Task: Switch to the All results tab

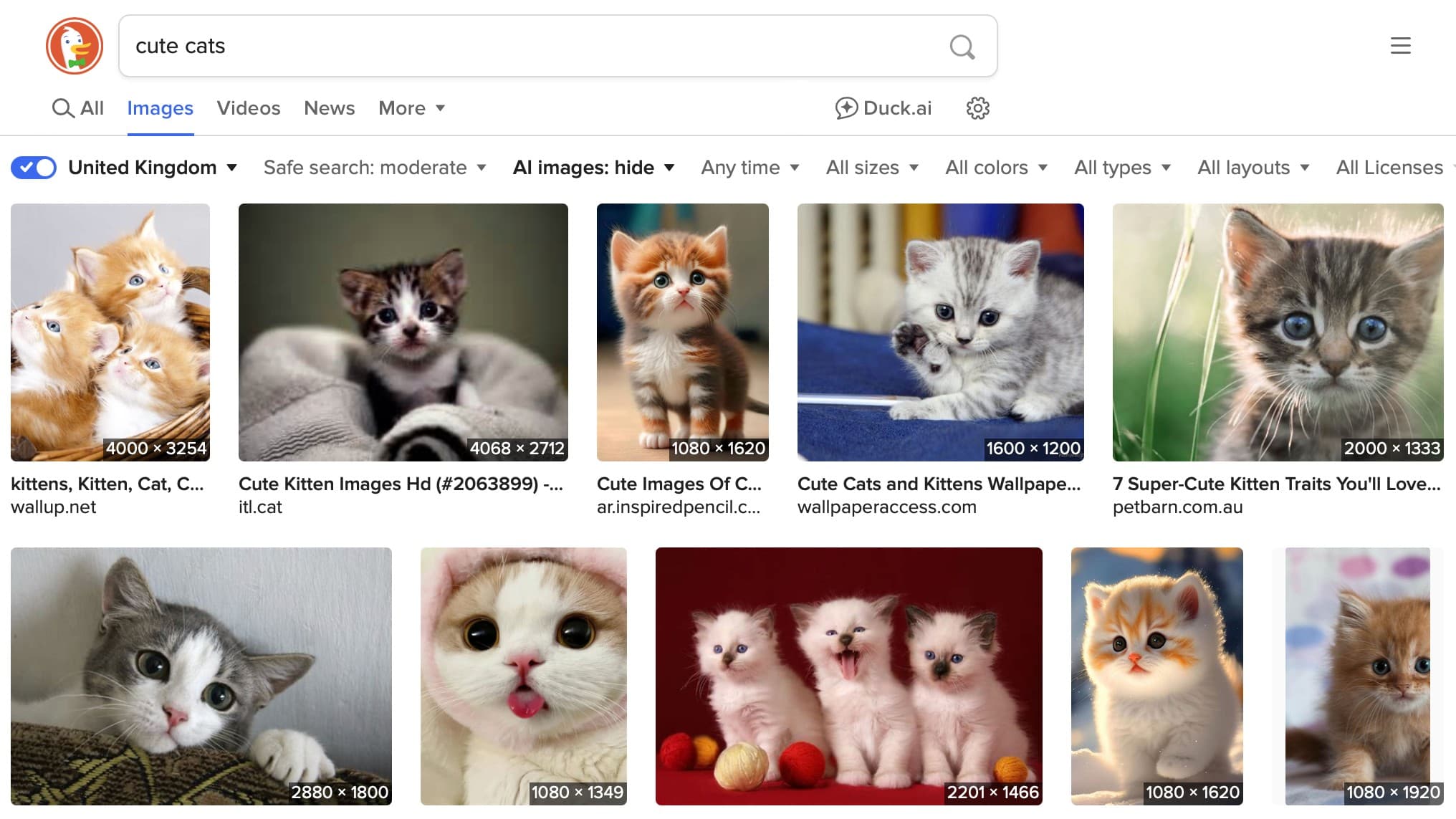Action: click(78, 108)
